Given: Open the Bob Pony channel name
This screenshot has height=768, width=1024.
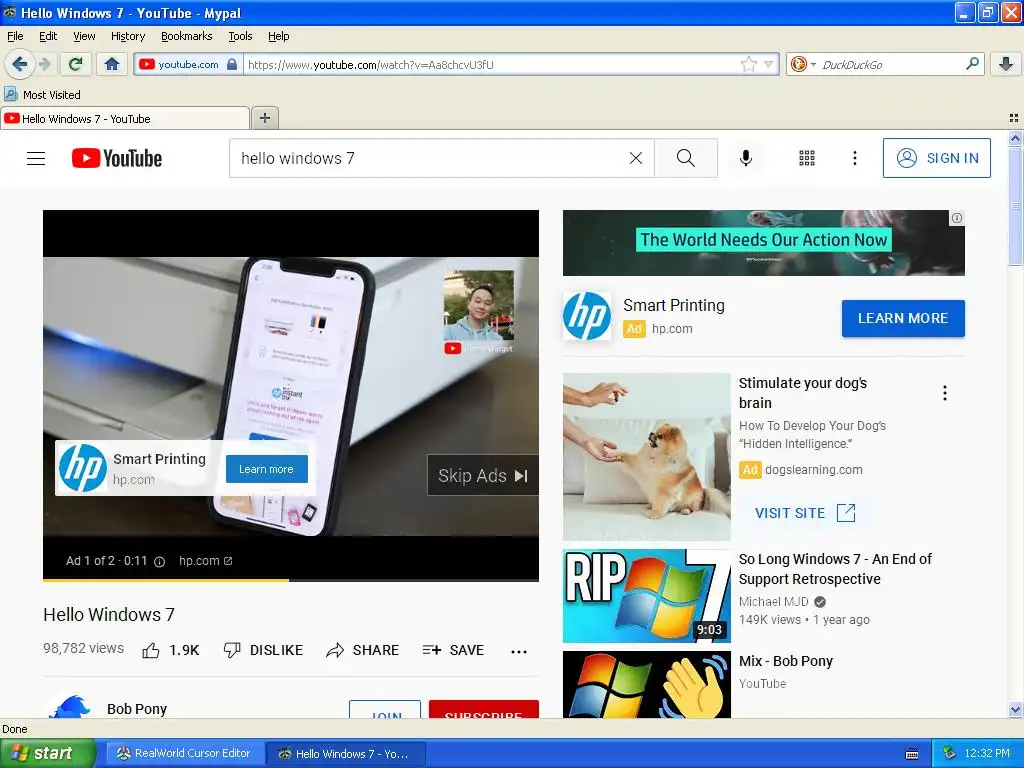Looking at the screenshot, I should click(x=137, y=709).
